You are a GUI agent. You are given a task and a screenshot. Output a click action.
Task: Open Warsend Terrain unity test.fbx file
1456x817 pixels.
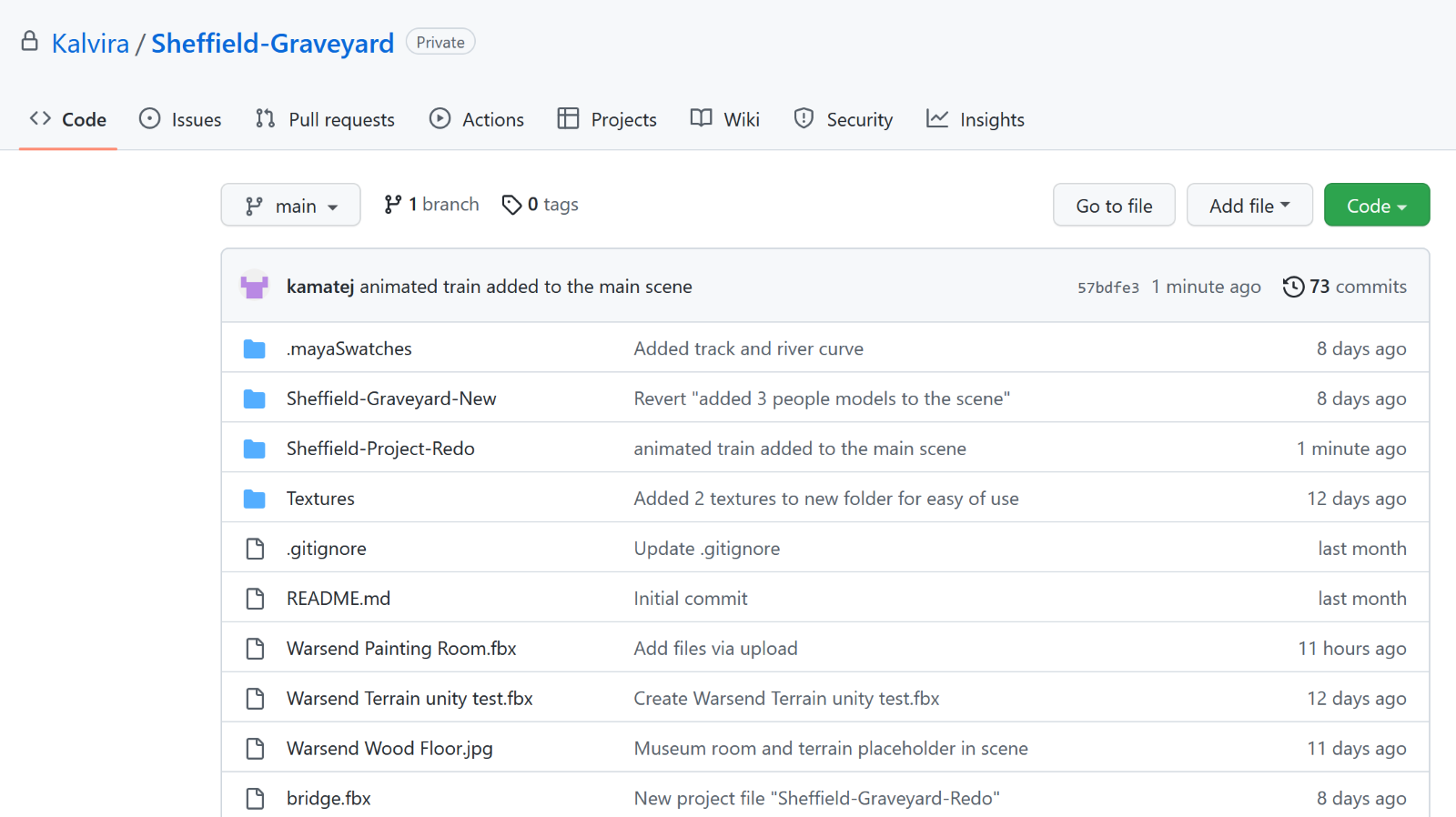click(409, 699)
